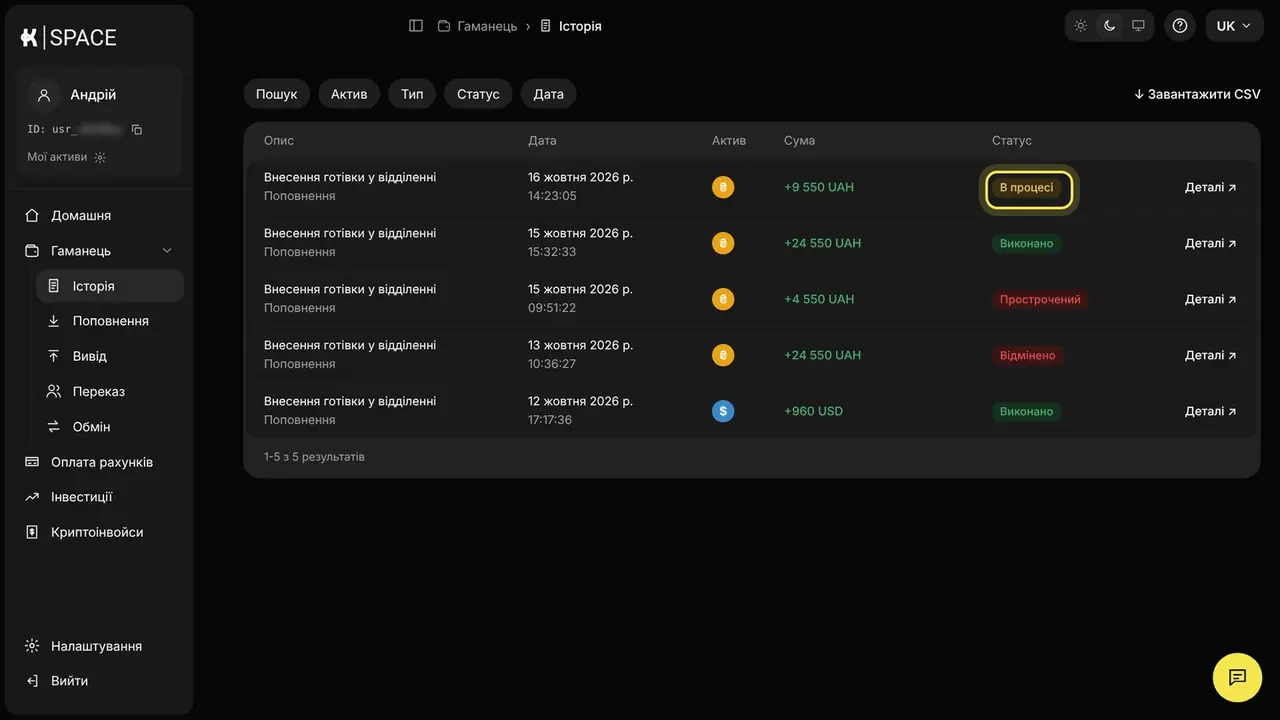The width and height of the screenshot is (1280, 720).
Task: Open the help question-mark icon
Action: (1180, 26)
